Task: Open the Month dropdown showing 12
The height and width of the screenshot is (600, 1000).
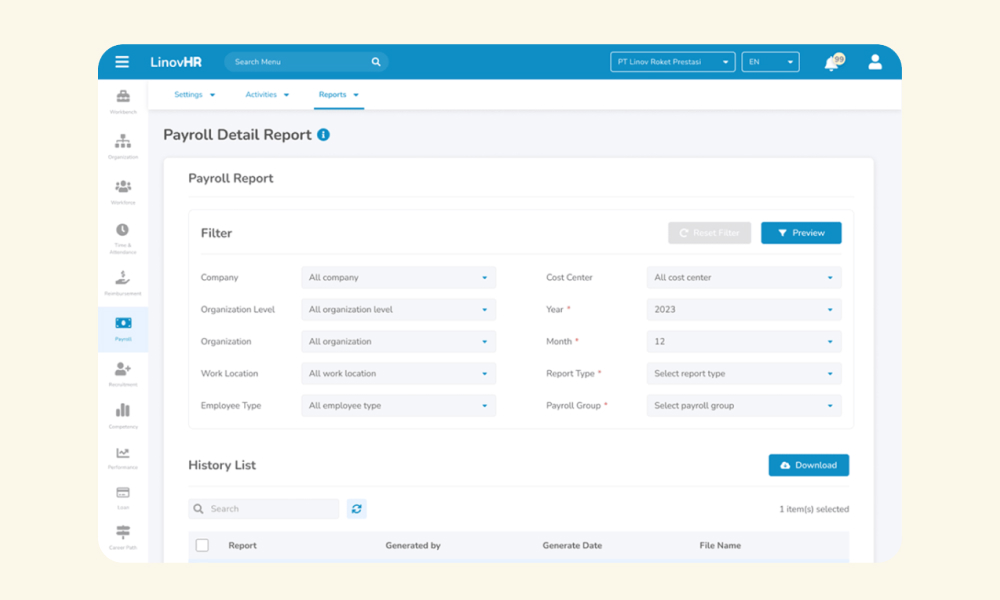Action: click(x=744, y=341)
